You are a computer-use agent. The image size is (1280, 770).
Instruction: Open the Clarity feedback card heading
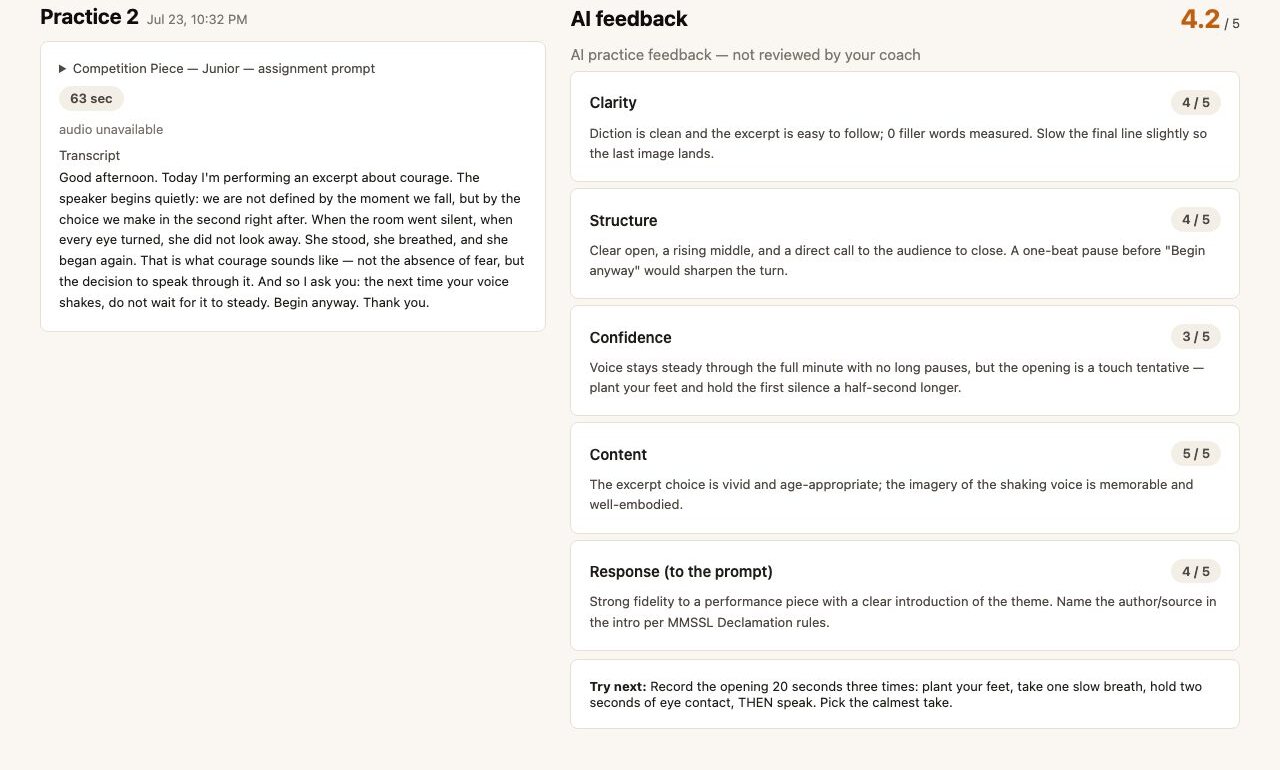point(613,103)
